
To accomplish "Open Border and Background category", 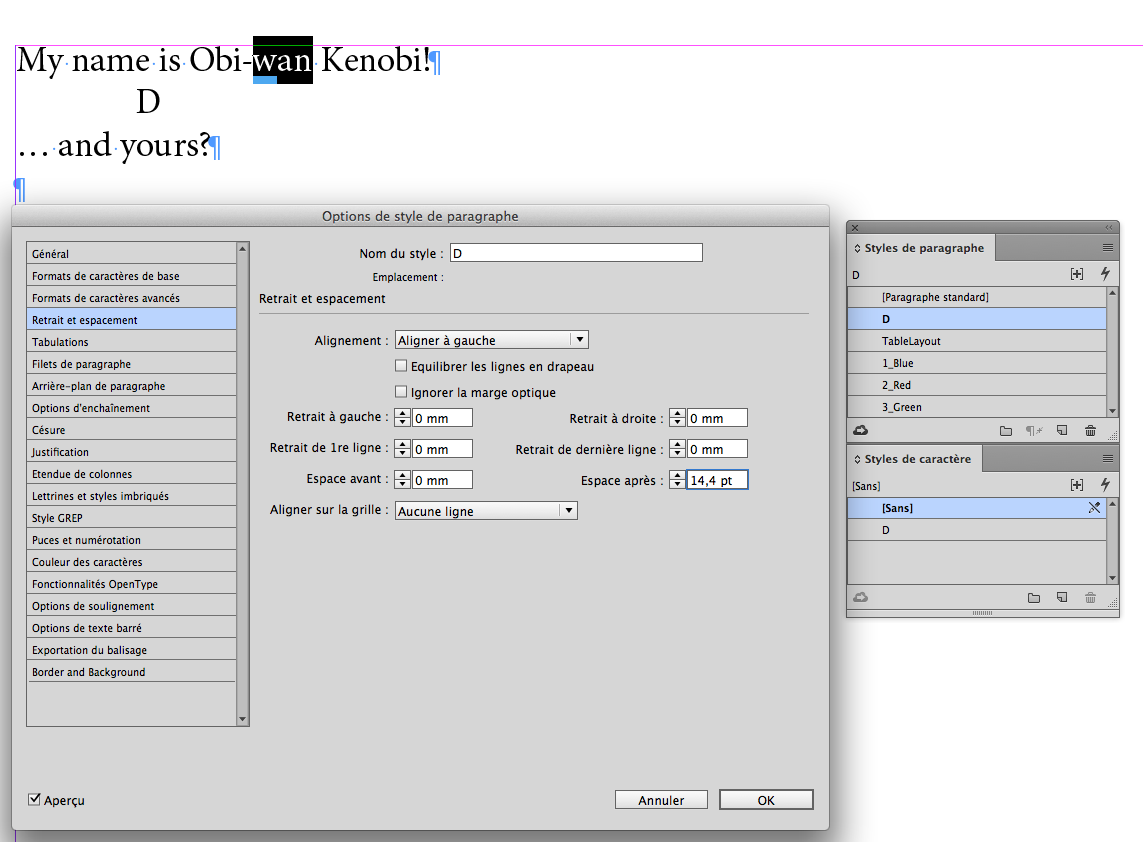I will pyautogui.click(x=131, y=672).
